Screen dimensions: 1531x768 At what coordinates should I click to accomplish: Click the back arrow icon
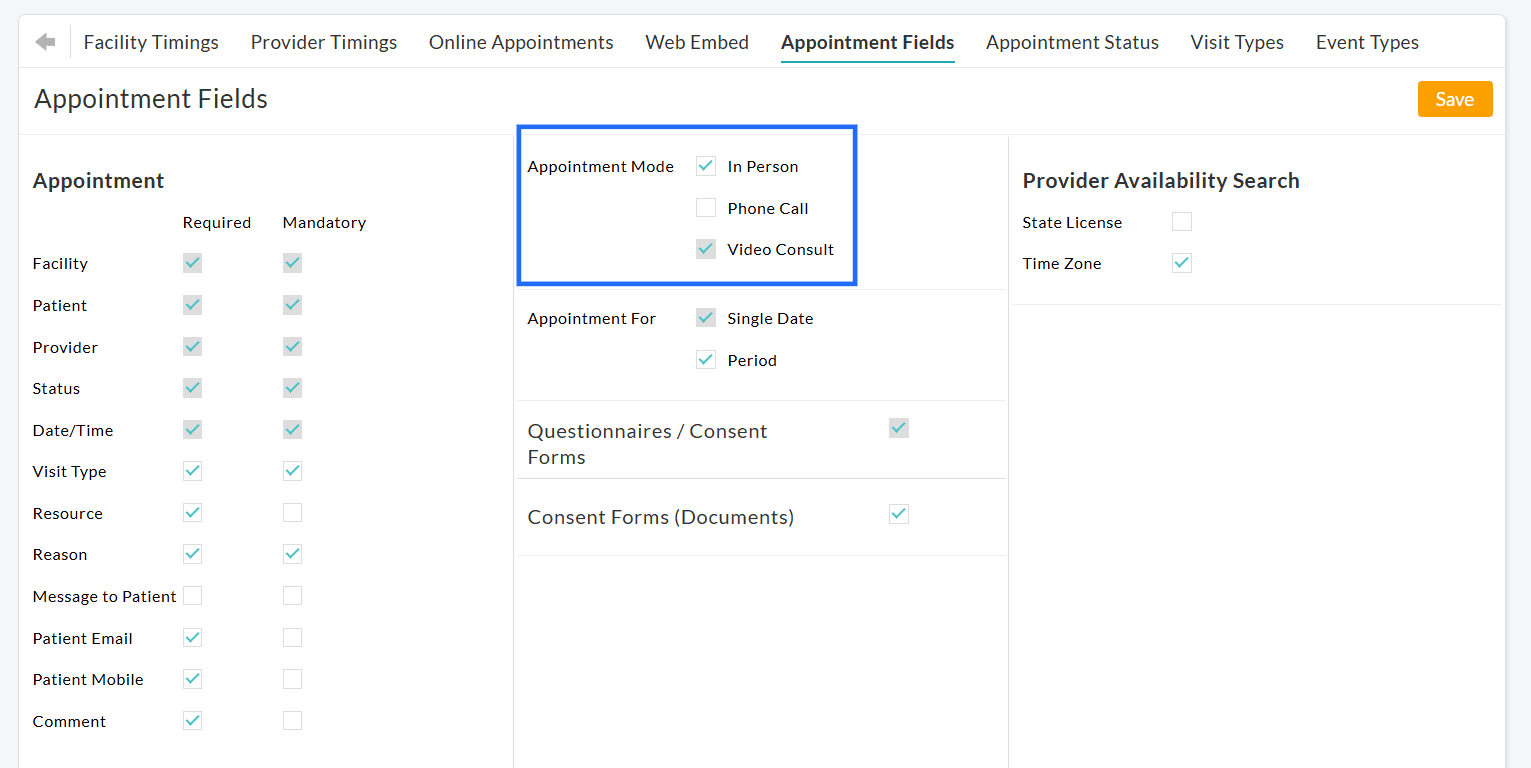(x=47, y=41)
